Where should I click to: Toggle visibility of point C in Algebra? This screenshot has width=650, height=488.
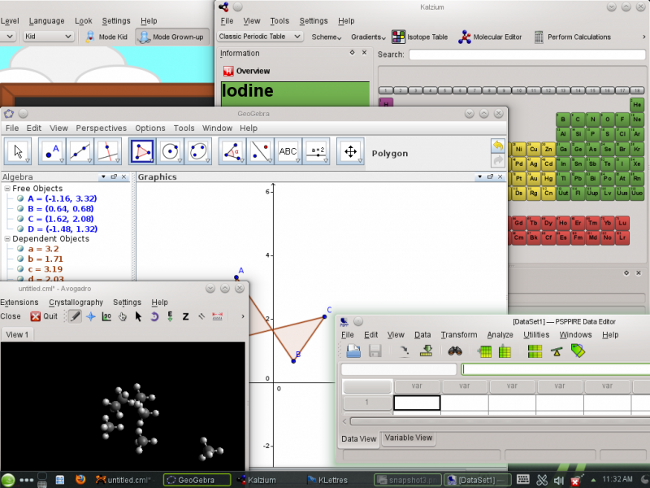click(20, 218)
